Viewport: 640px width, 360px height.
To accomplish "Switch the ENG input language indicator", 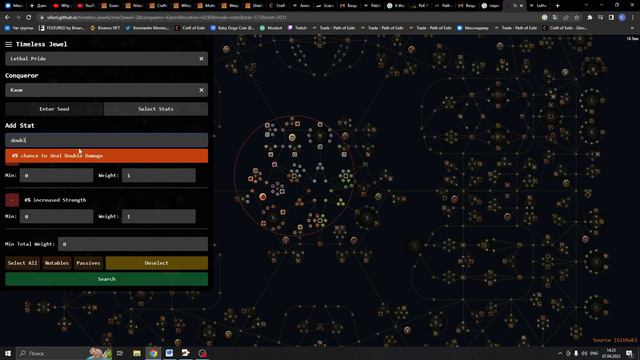I will [x=594, y=353].
